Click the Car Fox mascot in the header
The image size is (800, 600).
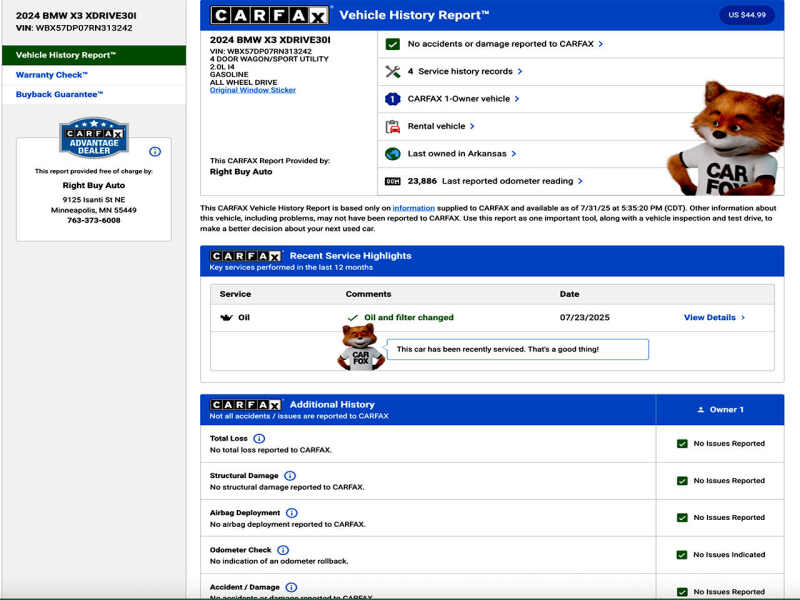click(x=727, y=138)
